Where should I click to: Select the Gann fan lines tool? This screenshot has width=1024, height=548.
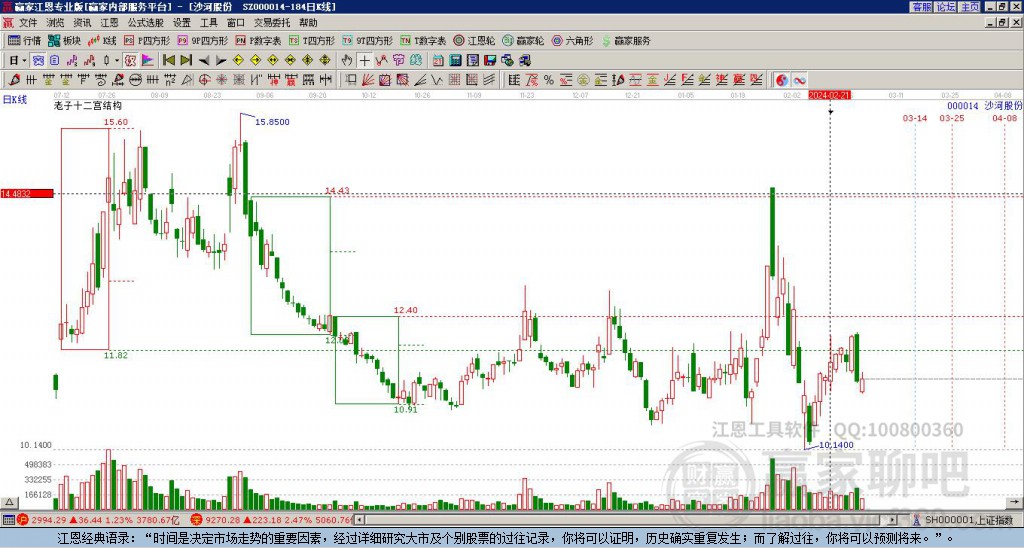[x=368, y=80]
